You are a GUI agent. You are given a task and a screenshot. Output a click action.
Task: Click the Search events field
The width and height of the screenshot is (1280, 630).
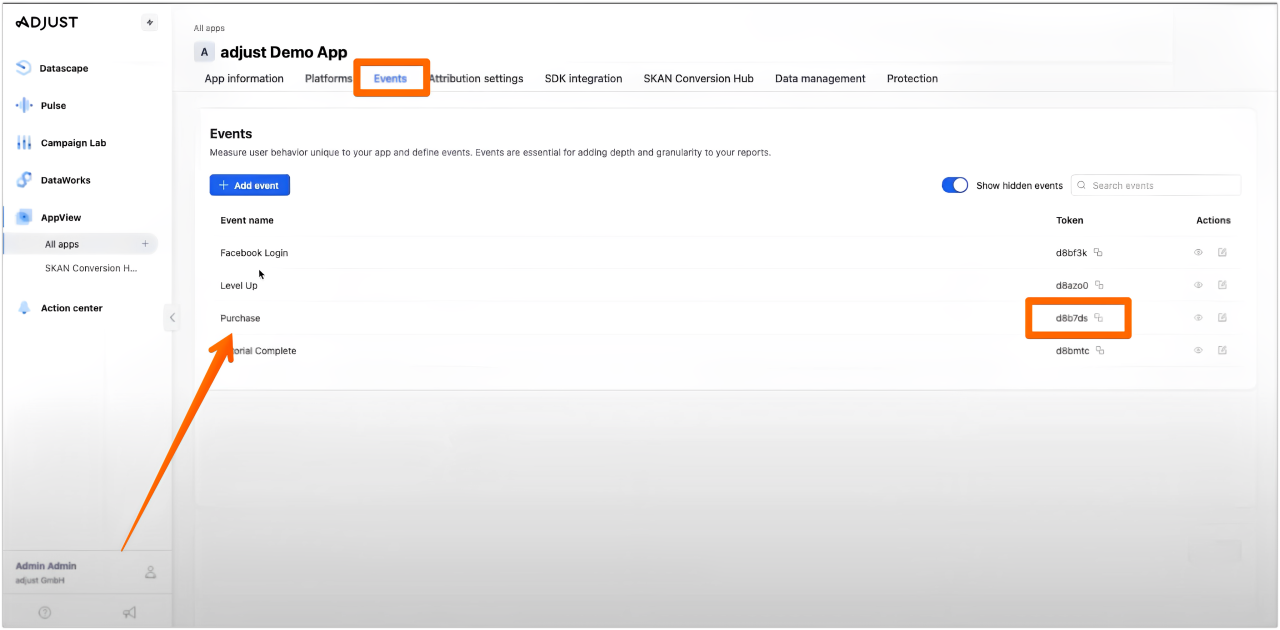pyautogui.click(x=1160, y=185)
